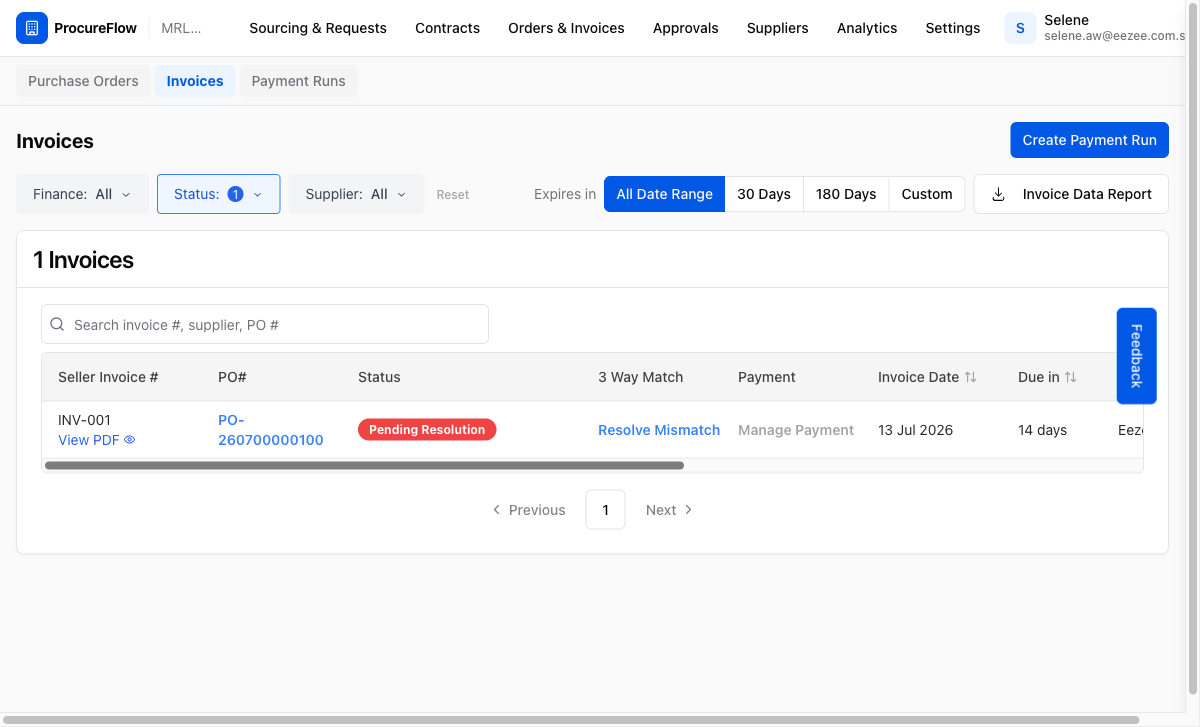
Task: Click the 13 Jul 2026 invoice date
Action: click(x=916, y=430)
